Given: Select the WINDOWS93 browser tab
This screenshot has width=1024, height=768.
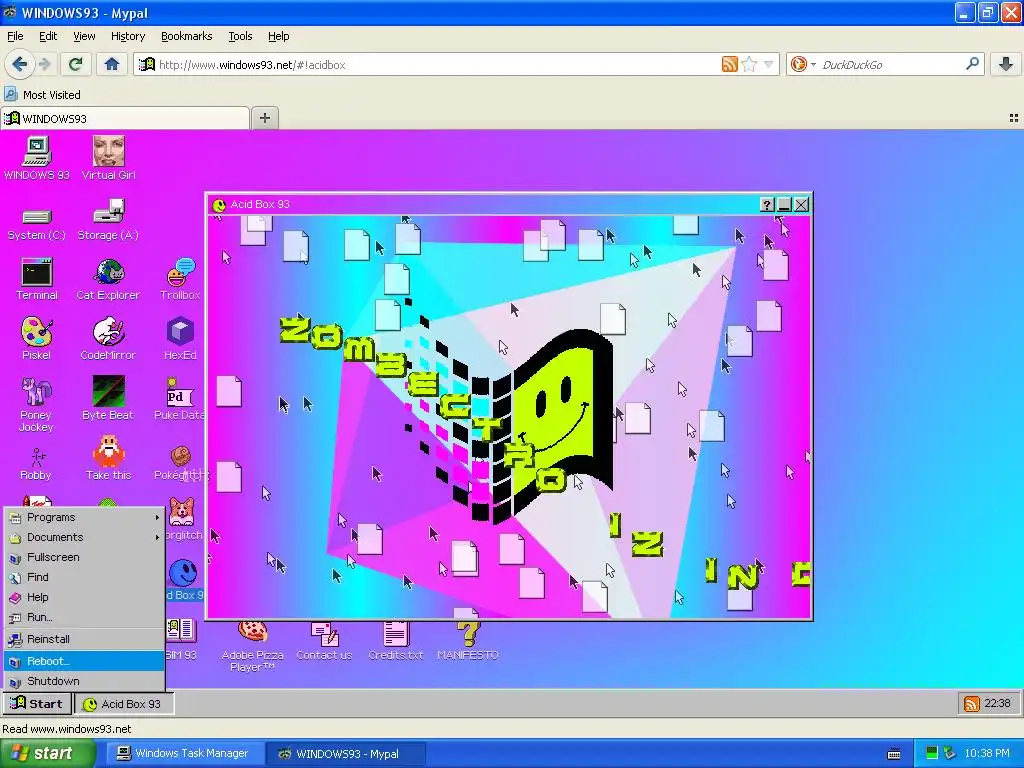Looking at the screenshot, I should [x=125, y=118].
